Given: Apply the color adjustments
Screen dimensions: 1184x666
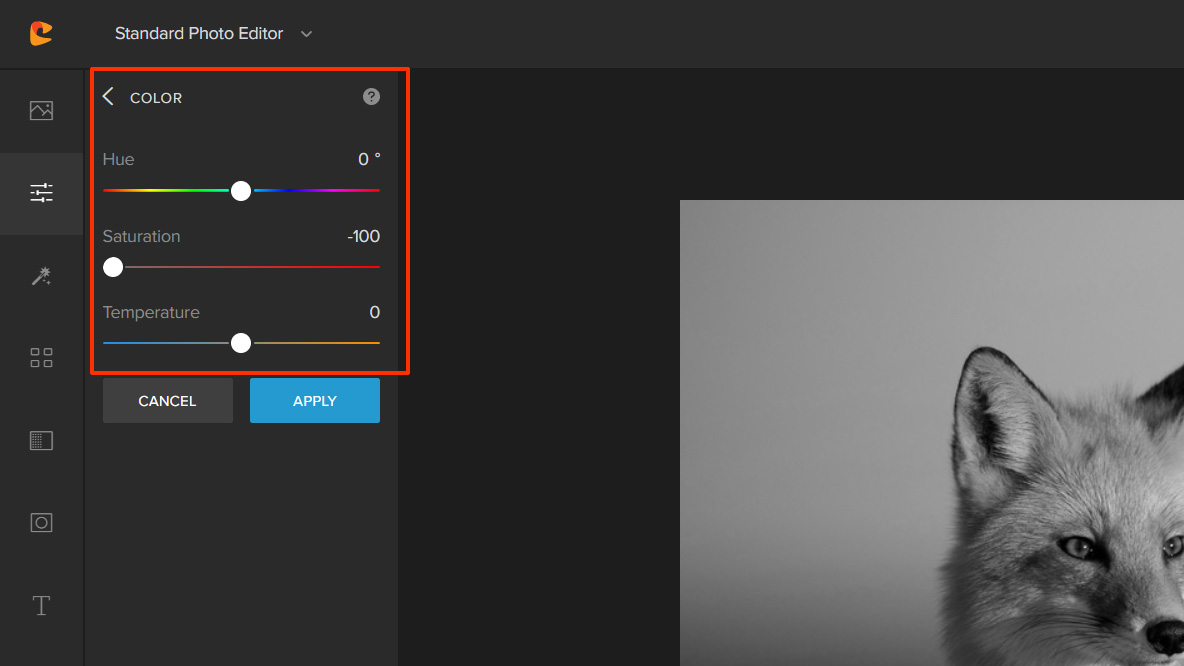Looking at the screenshot, I should coord(314,401).
